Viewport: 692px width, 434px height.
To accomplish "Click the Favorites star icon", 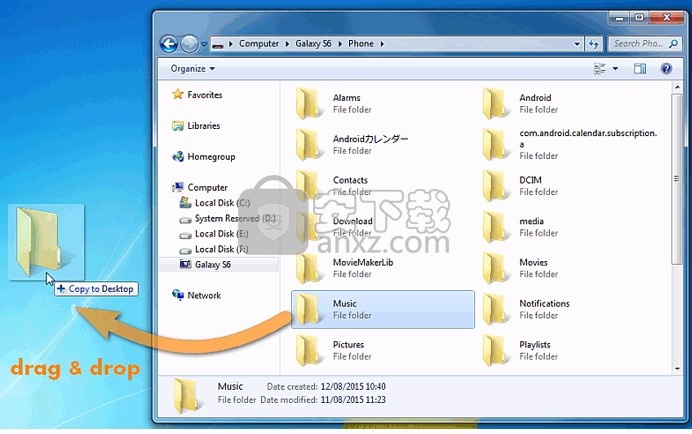I will pyautogui.click(x=178, y=94).
